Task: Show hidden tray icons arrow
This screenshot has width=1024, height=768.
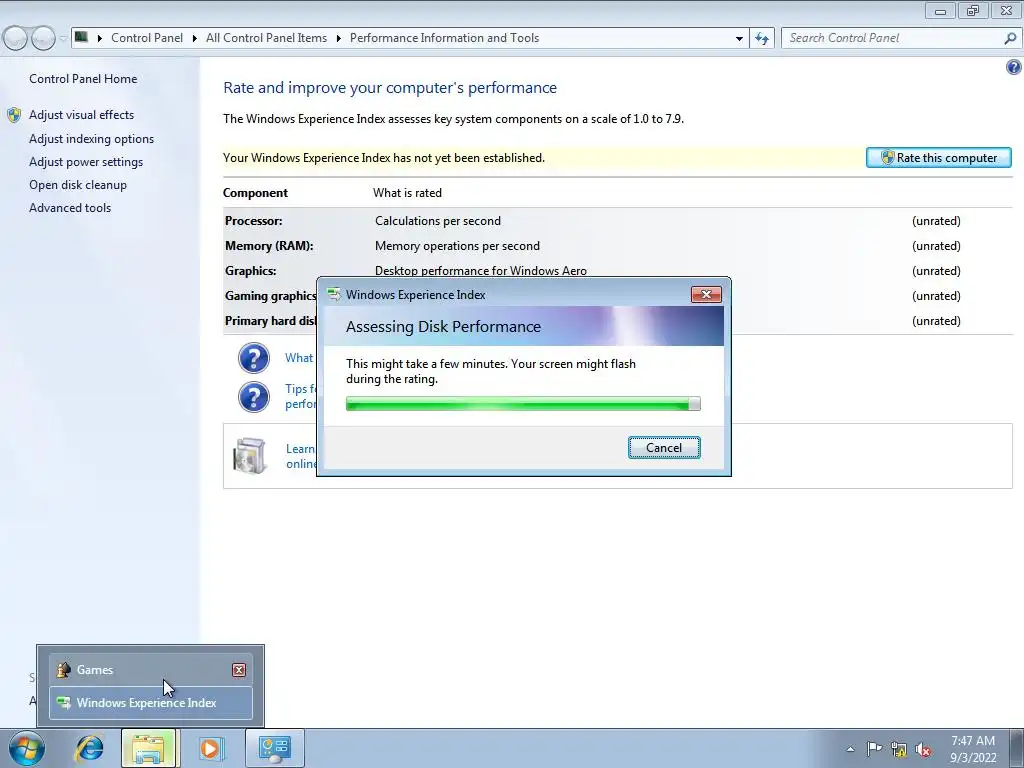Action: 850,749
